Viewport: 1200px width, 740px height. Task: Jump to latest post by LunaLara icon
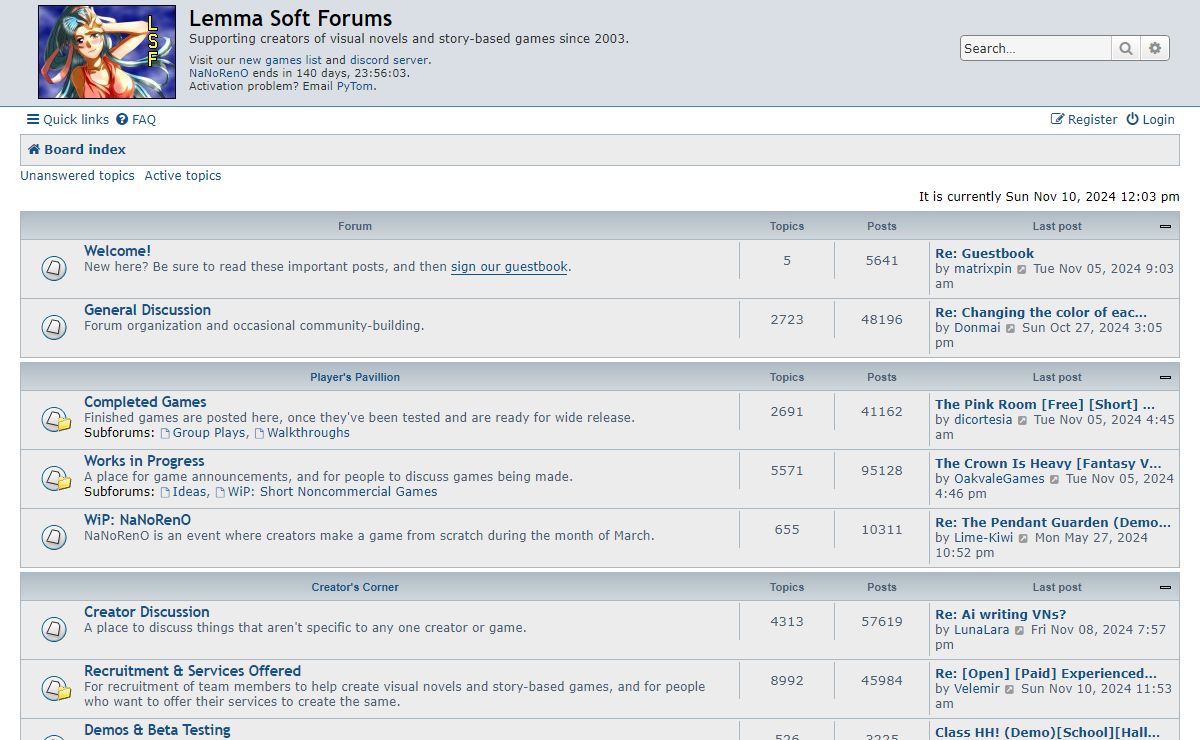tap(1020, 631)
